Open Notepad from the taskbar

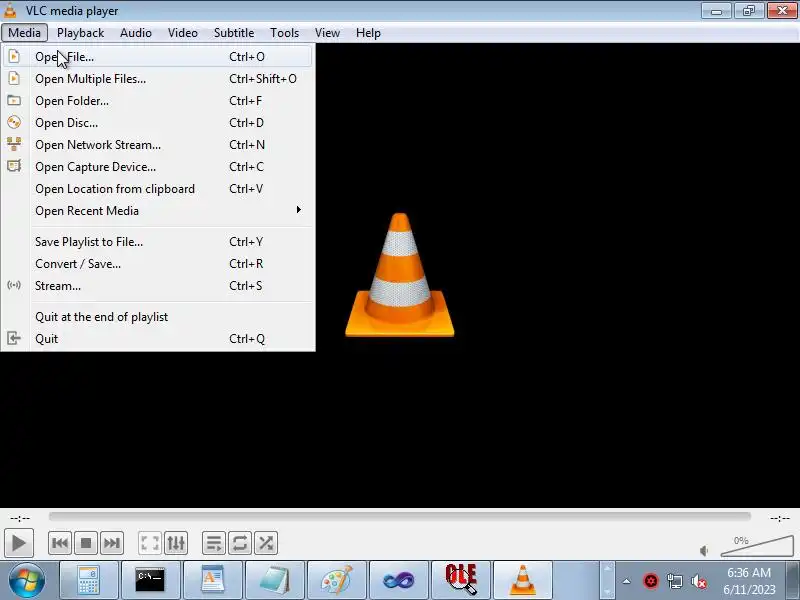tap(274, 581)
